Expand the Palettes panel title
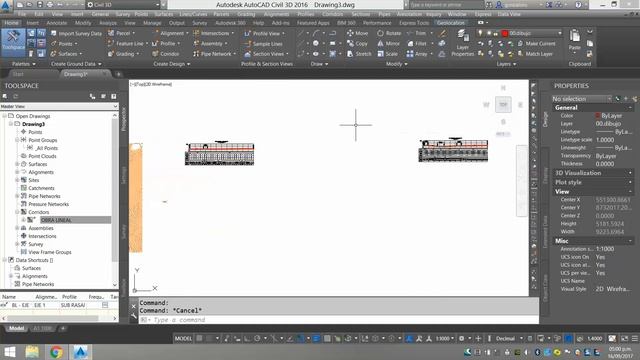This screenshot has height=360, width=640. [23, 64]
